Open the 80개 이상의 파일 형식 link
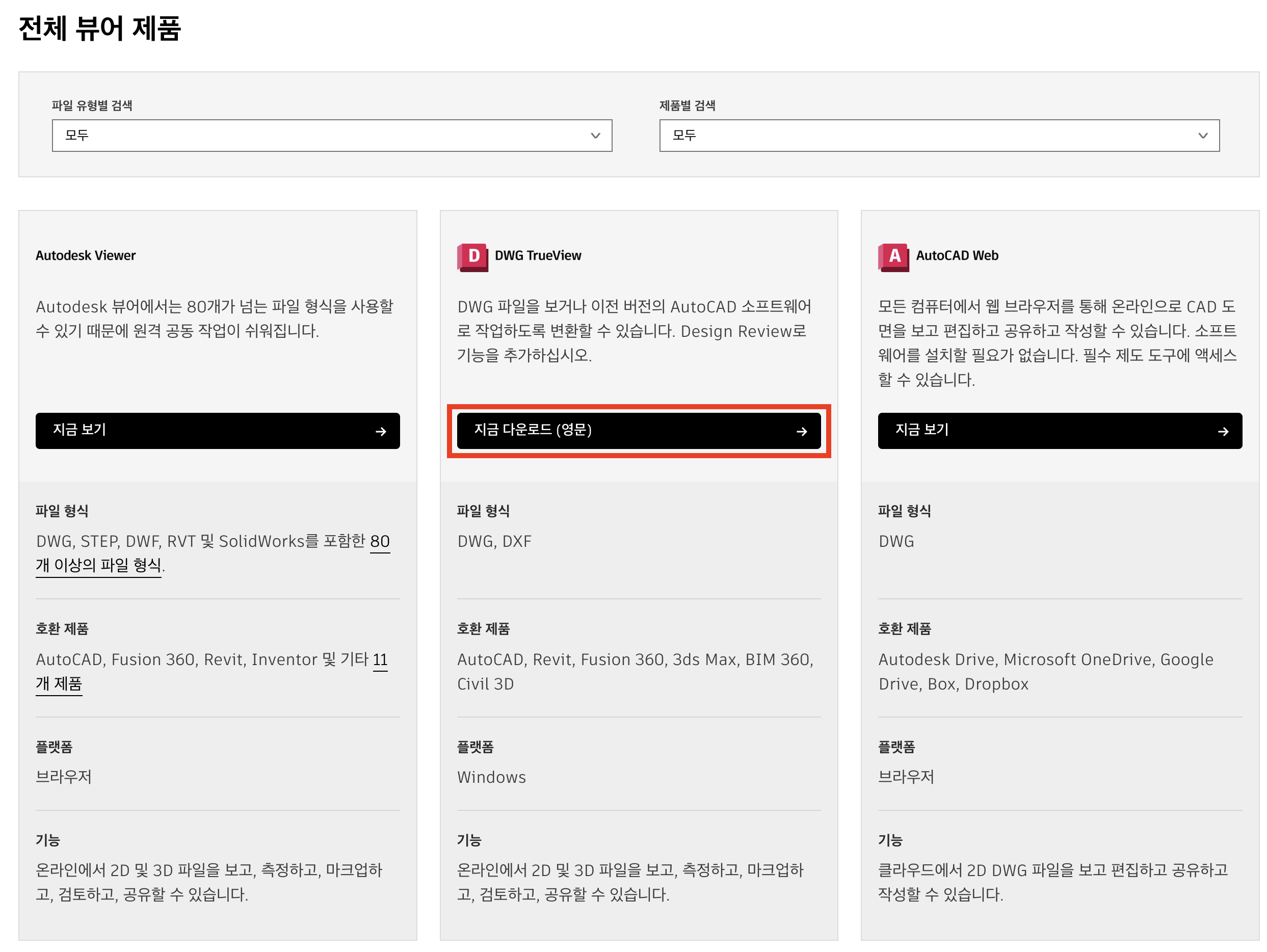Image resolution: width=1267 pixels, height=952 pixels. pos(98,566)
